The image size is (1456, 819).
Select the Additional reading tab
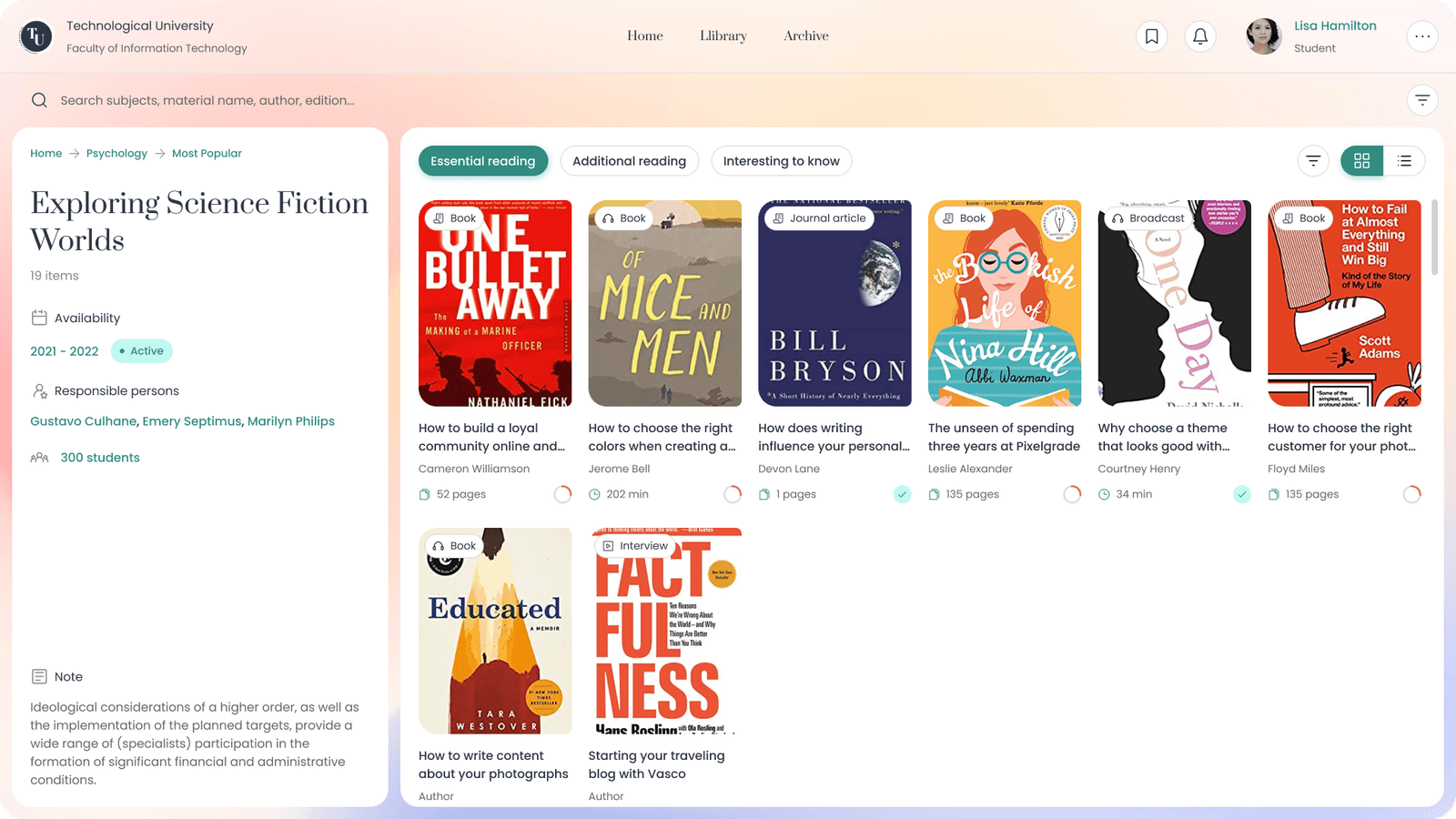point(629,161)
